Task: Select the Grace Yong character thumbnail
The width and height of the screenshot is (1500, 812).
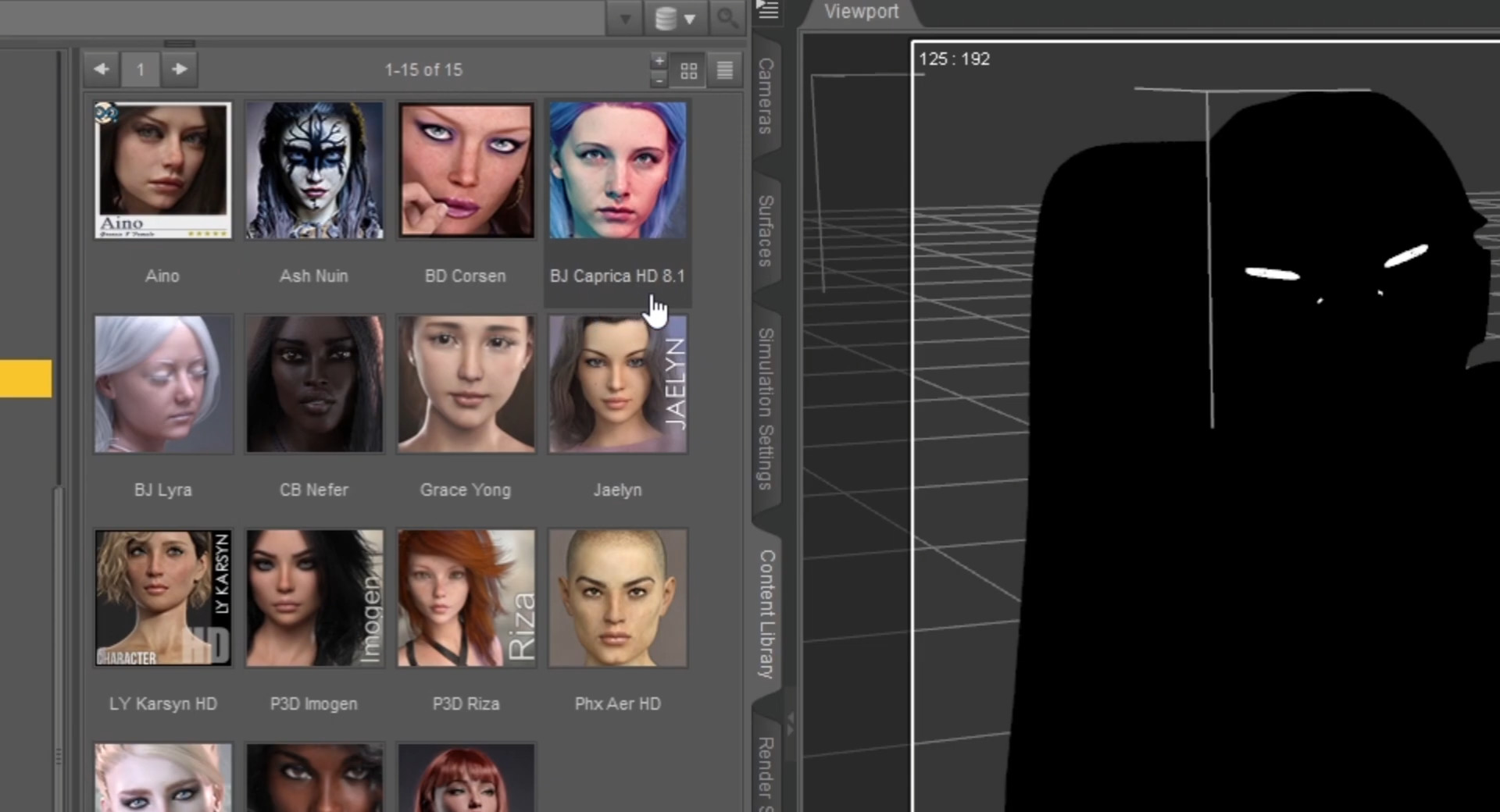Action: click(466, 384)
